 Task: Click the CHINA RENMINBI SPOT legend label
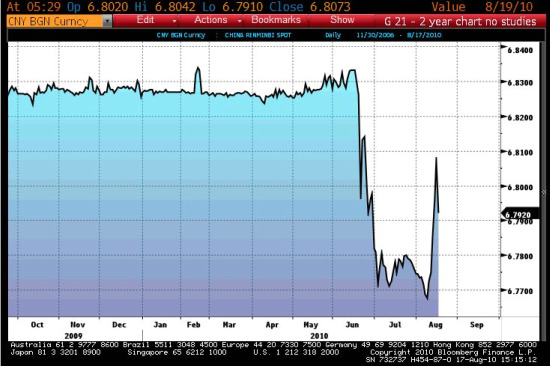coord(258,35)
